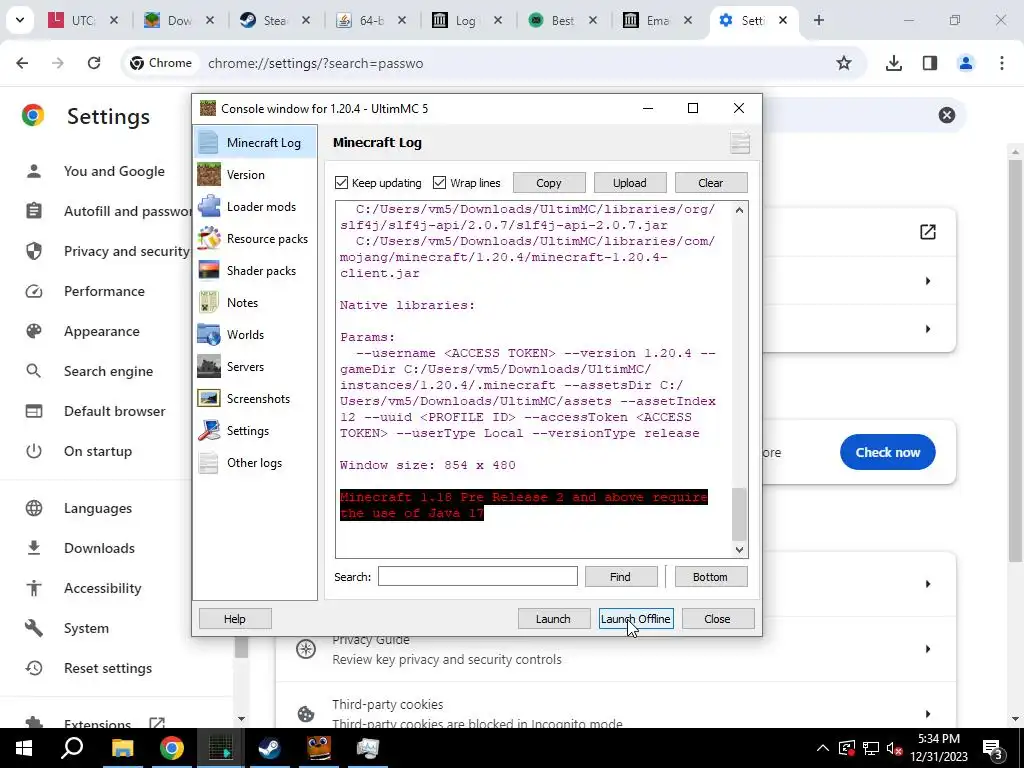
Task: Toggle Chrome side panel icon
Action: (x=929, y=63)
